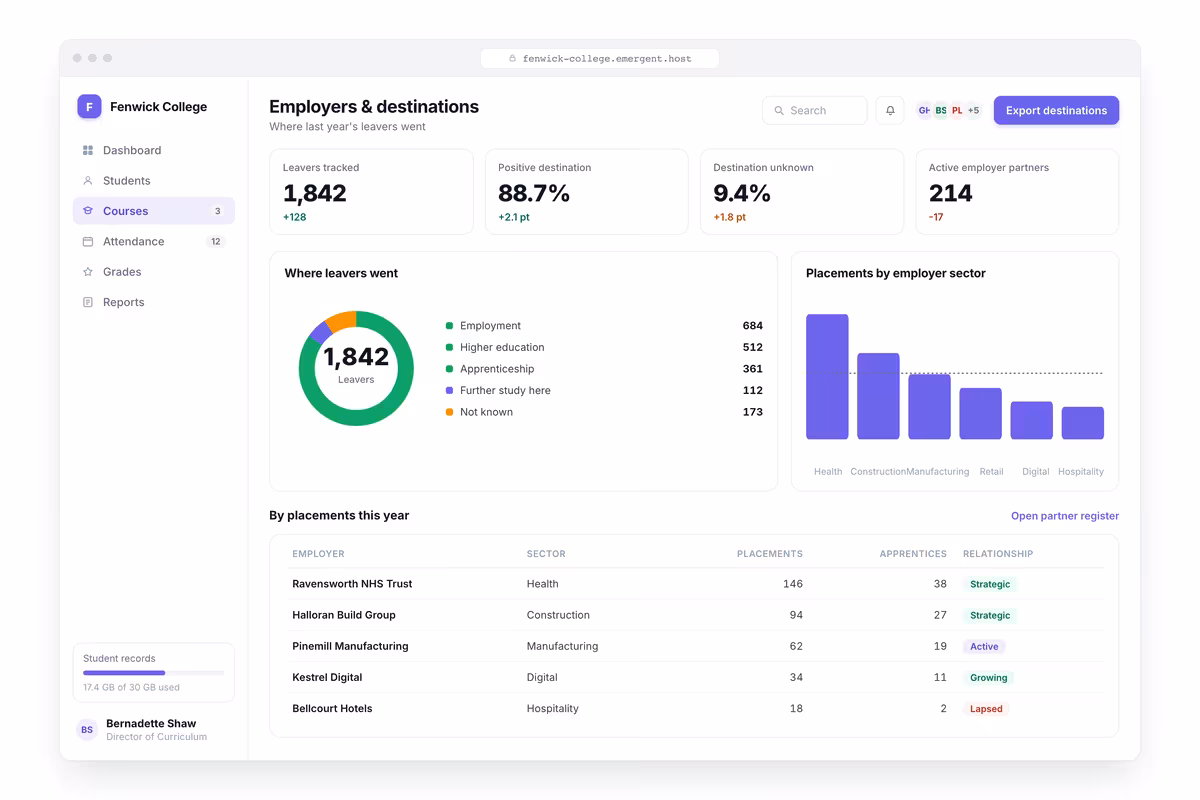Click the Export destinations button

1056,111
